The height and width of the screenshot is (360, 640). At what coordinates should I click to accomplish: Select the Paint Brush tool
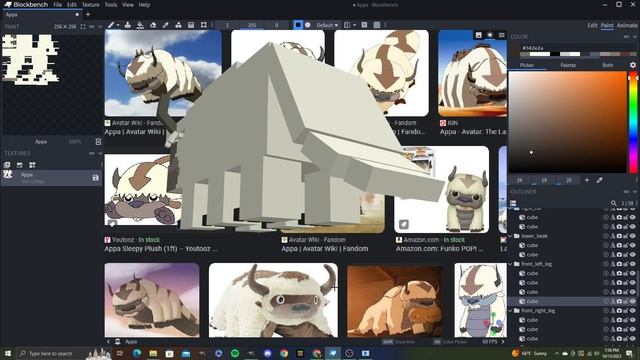click(x=111, y=25)
